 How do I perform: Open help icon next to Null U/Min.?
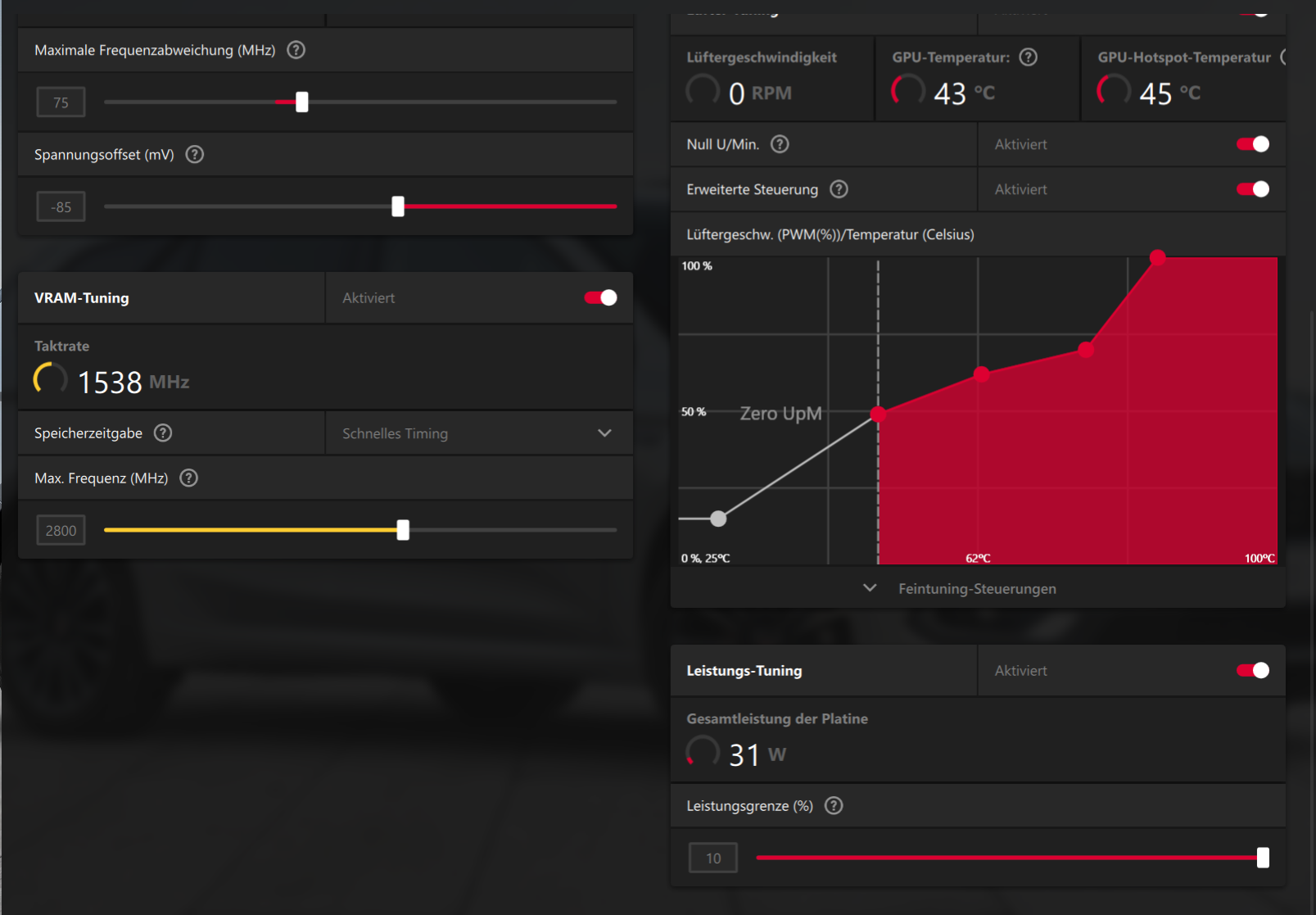pos(780,144)
